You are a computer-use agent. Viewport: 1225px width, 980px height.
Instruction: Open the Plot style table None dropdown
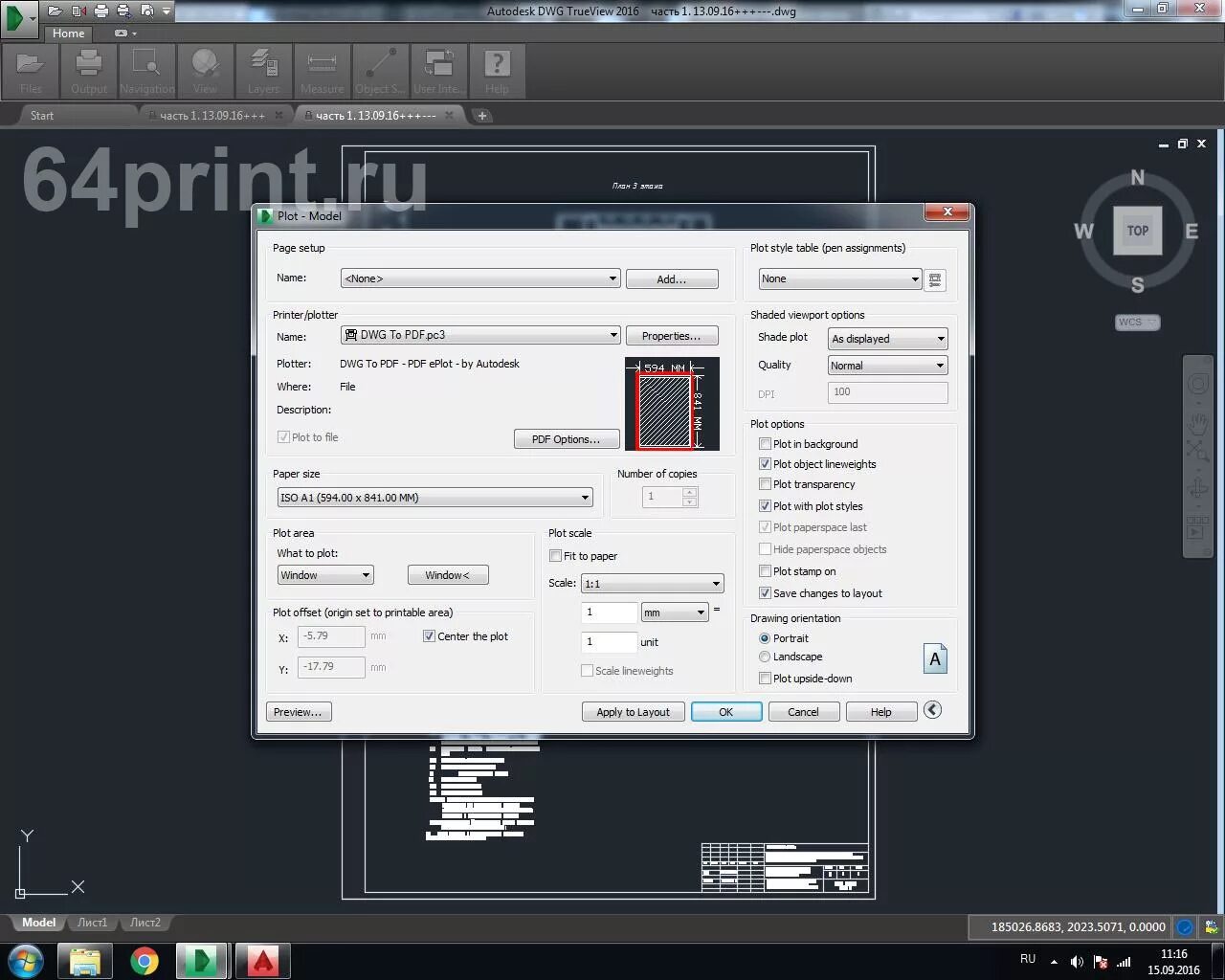coord(840,279)
